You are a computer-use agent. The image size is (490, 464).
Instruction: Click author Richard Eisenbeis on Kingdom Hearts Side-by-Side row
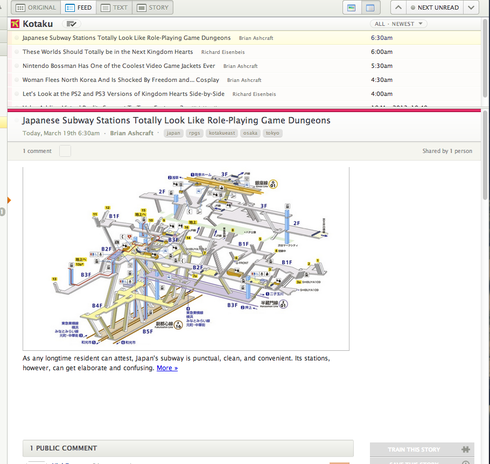[254, 94]
